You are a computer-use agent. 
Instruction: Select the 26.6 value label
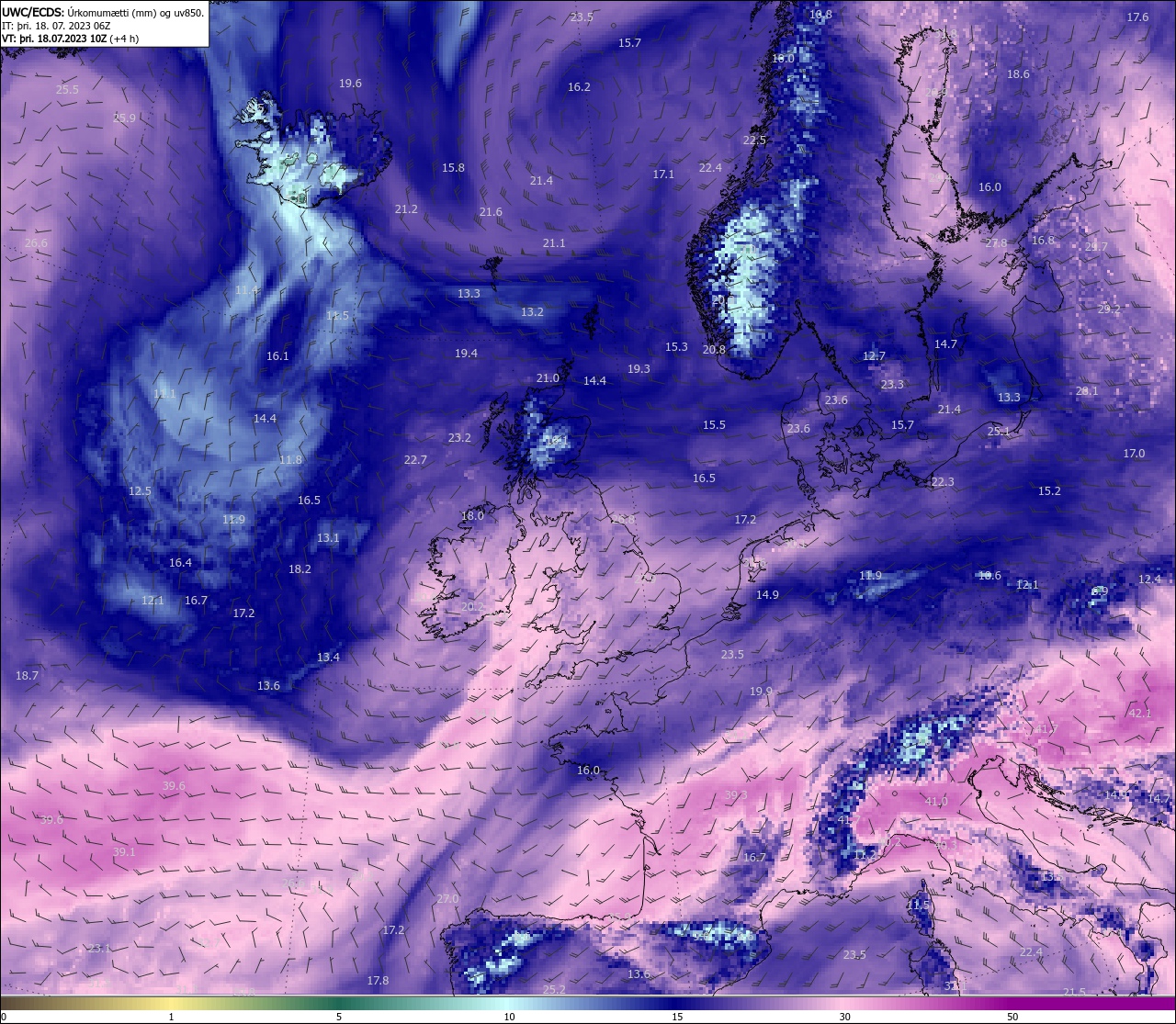tap(36, 243)
